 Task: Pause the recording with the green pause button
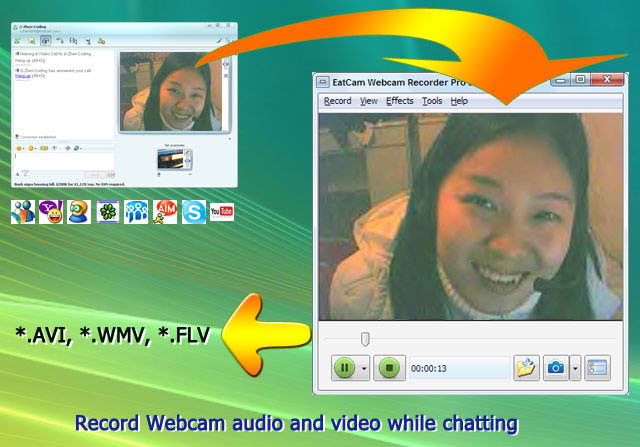(344, 368)
